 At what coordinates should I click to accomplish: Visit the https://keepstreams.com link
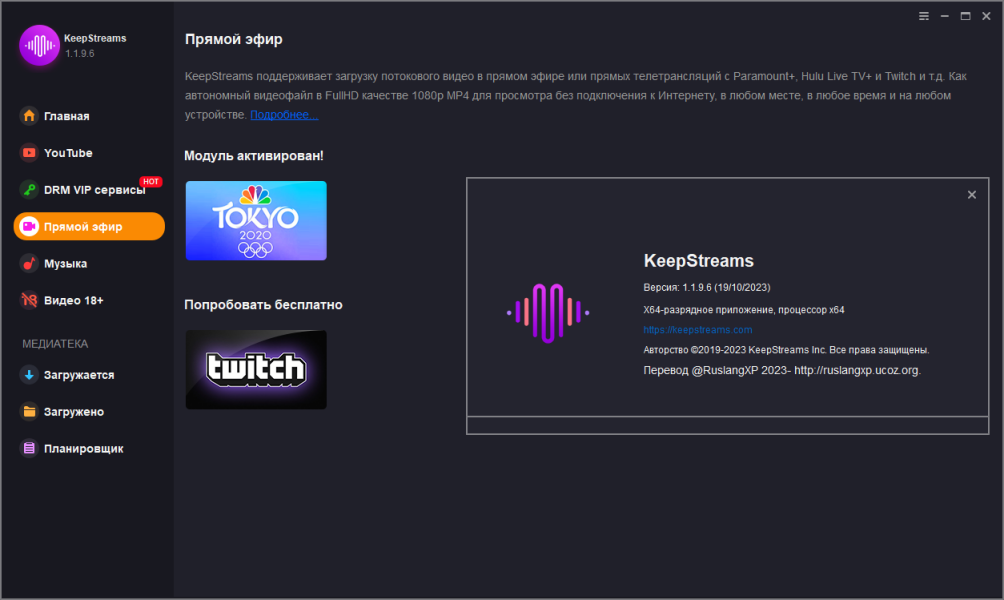[x=697, y=330]
